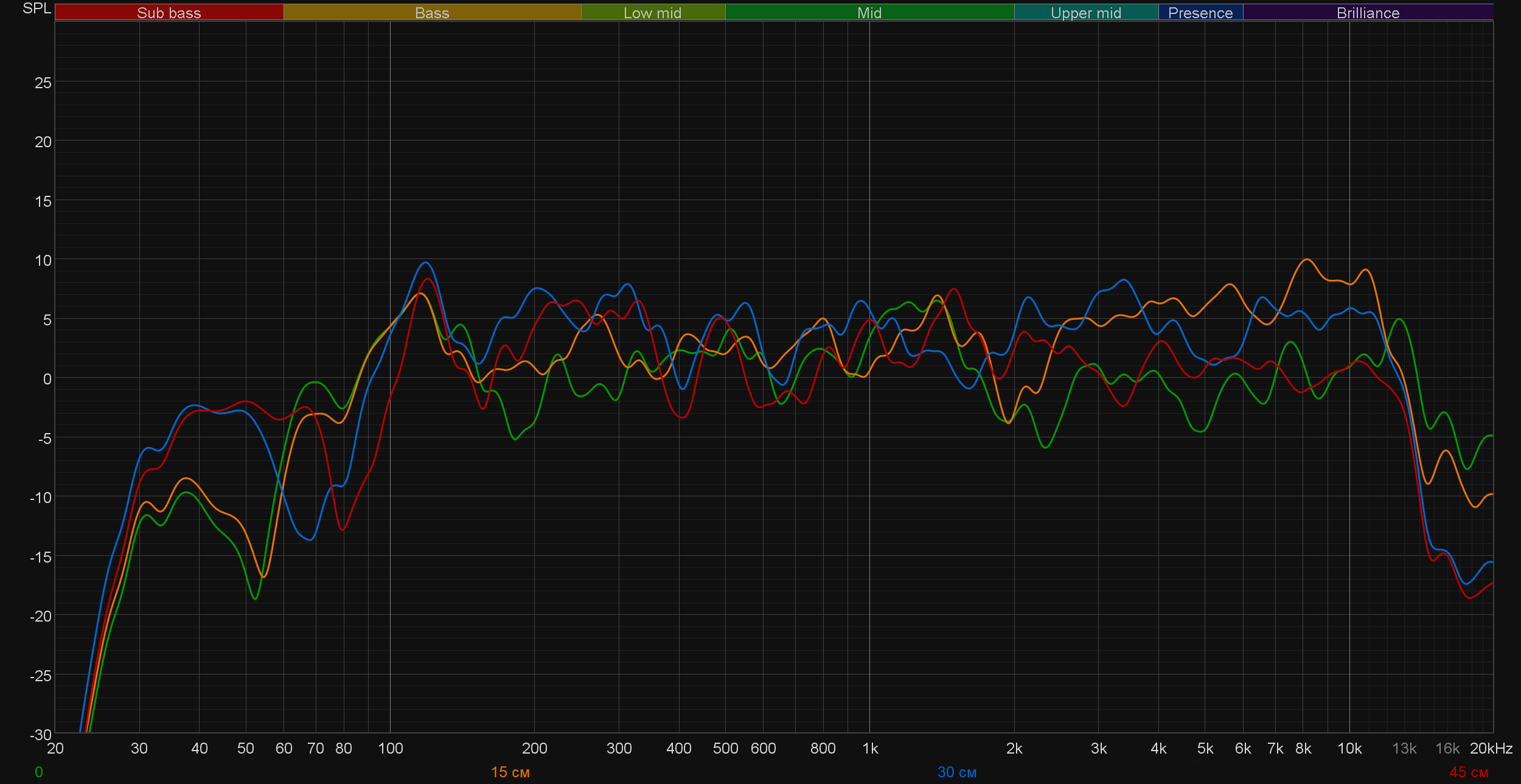Screen dimensions: 1521x784
Task: Click the Brilliance band header
Action: pyautogui.click(x=1368, y=13)
